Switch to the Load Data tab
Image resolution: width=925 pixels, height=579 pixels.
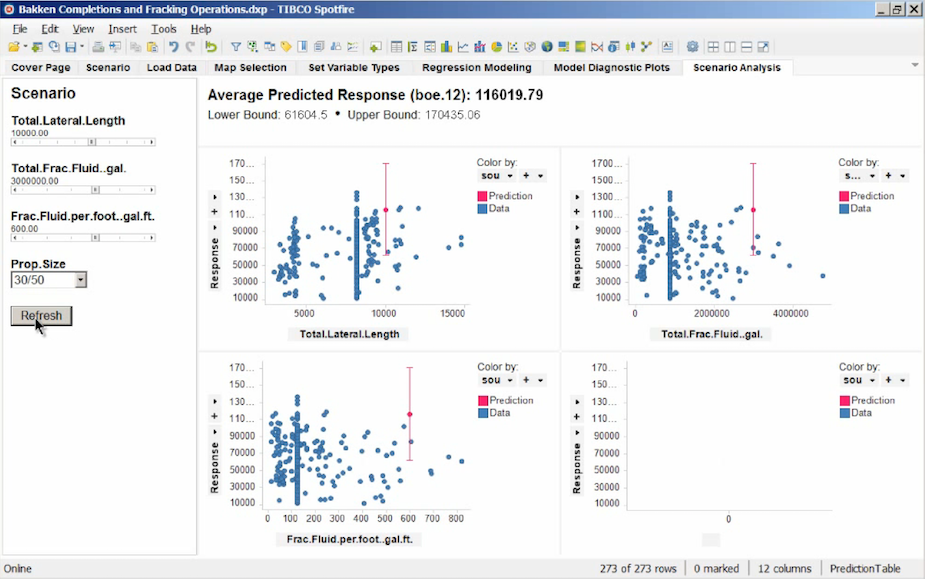coord(172,67)
